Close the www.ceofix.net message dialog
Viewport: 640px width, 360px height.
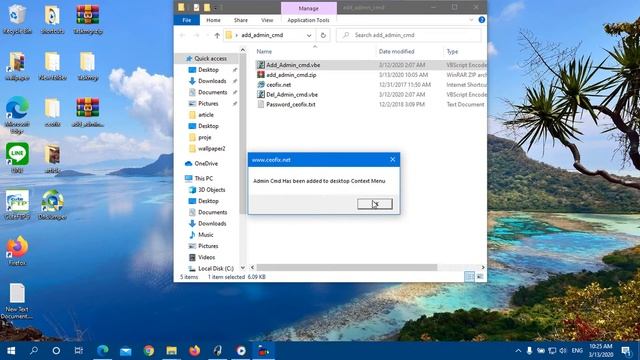pos(393,160)
